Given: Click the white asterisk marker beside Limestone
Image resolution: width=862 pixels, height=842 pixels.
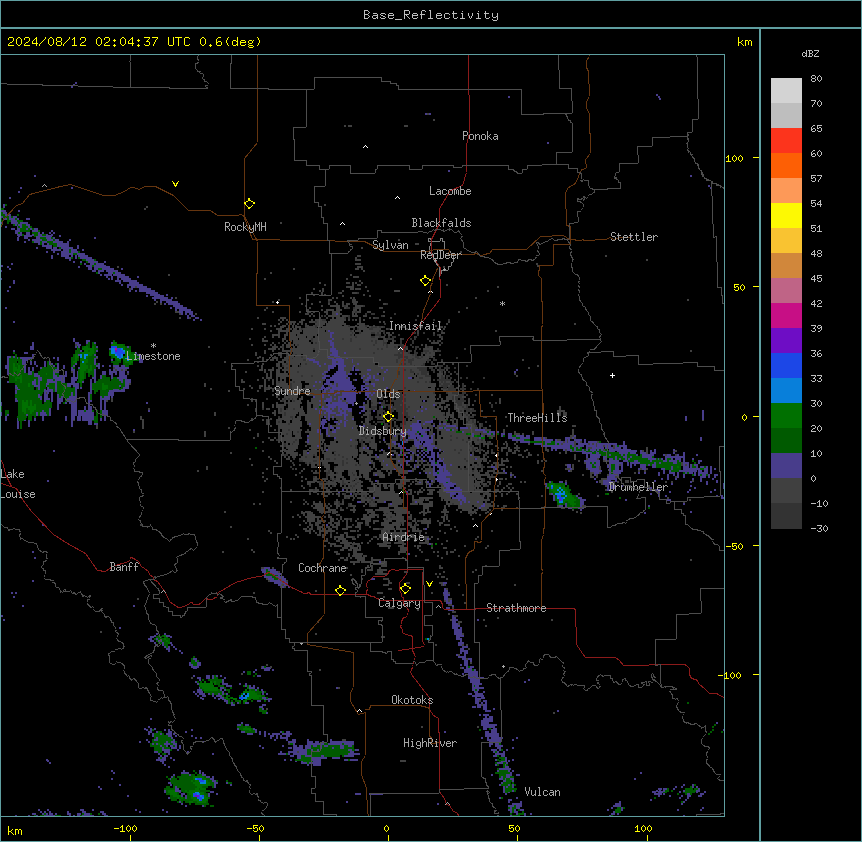Looking at the screenshot, I should coord(153,345).
